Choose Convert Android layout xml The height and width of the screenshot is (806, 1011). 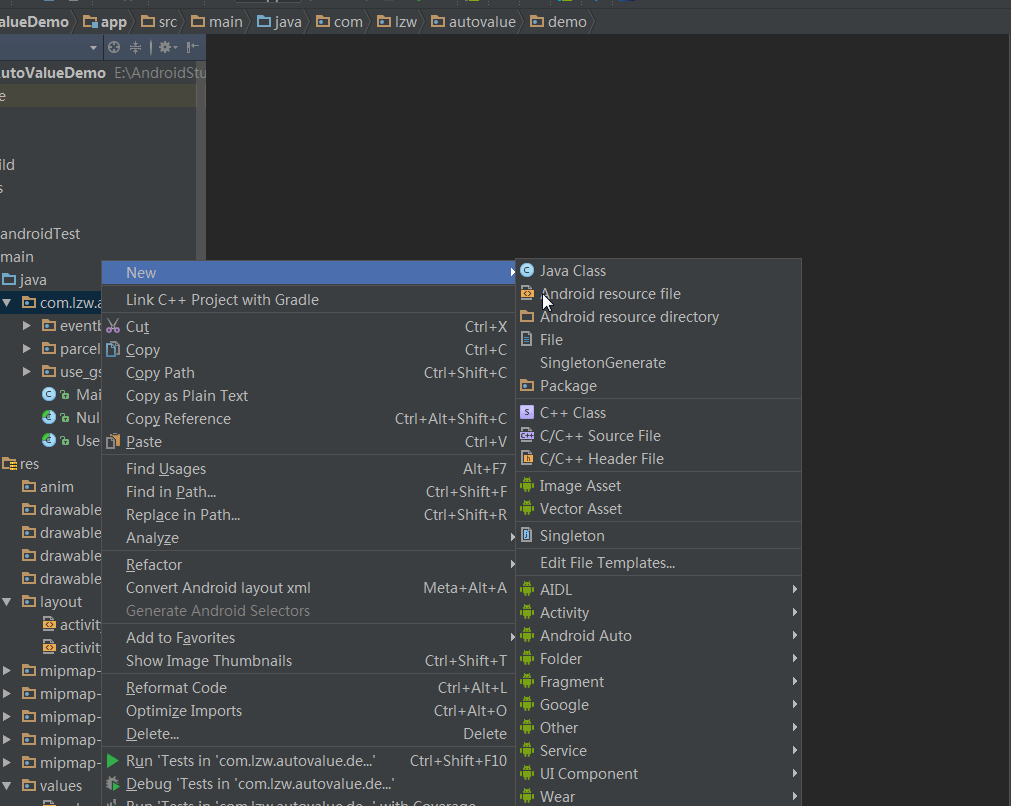309,588
